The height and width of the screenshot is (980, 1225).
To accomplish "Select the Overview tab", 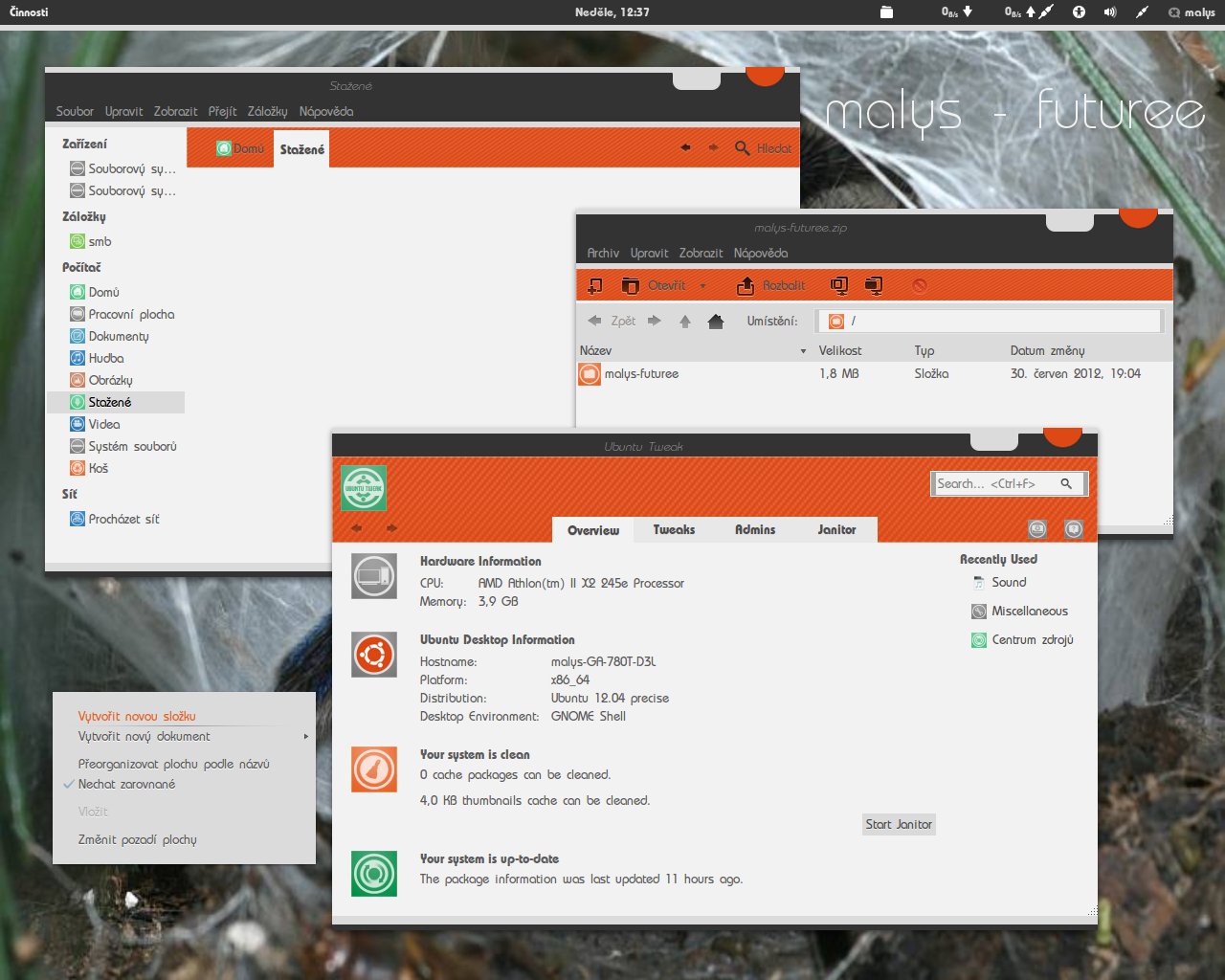I will click(593, 530).
